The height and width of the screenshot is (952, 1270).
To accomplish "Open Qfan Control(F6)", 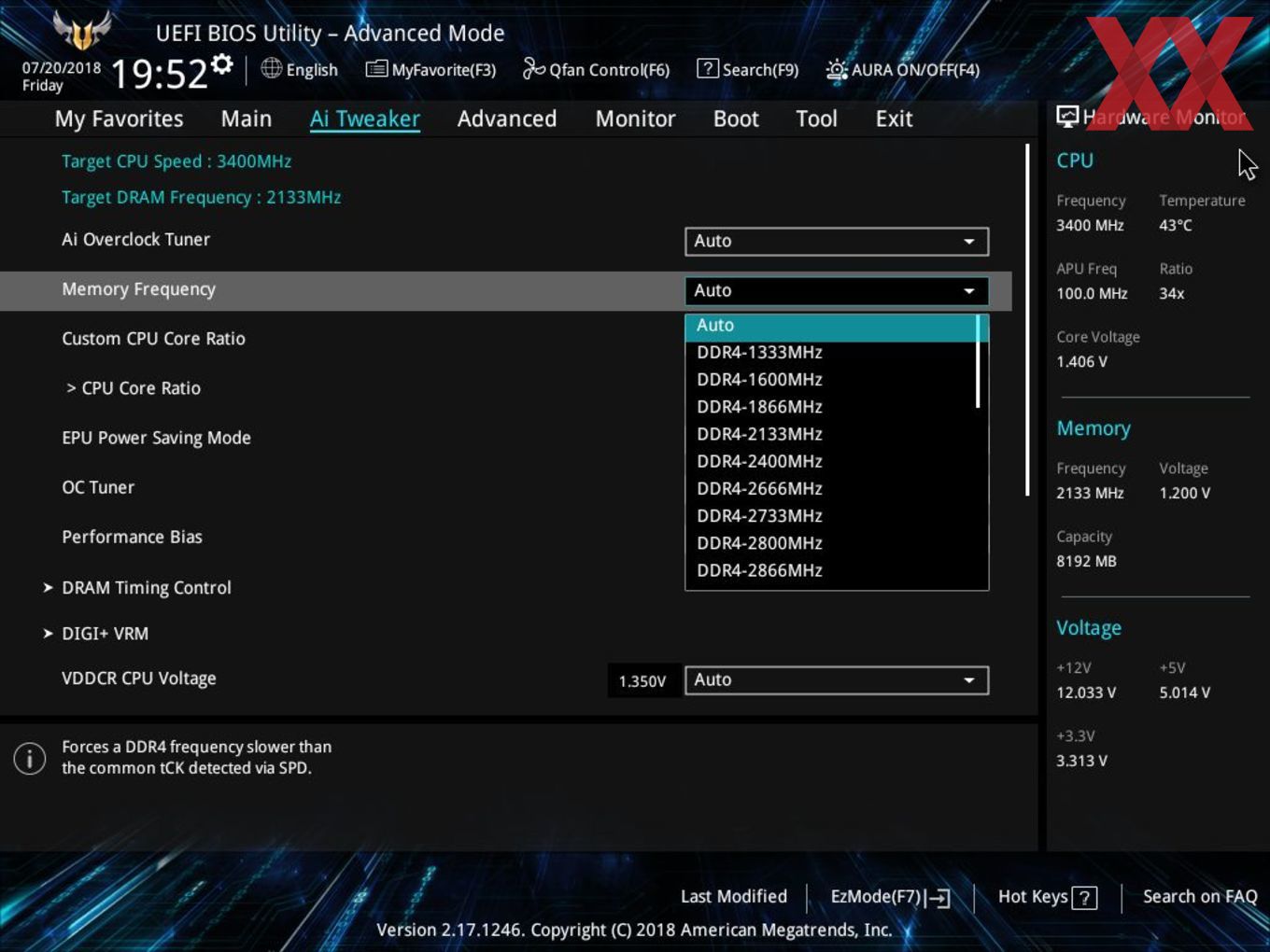I will (610, 70).
